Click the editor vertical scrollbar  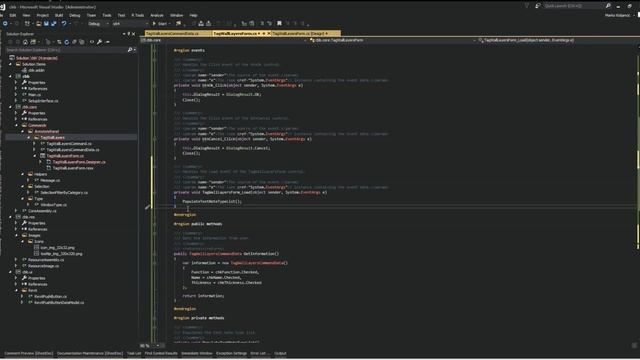pos(638,192)
